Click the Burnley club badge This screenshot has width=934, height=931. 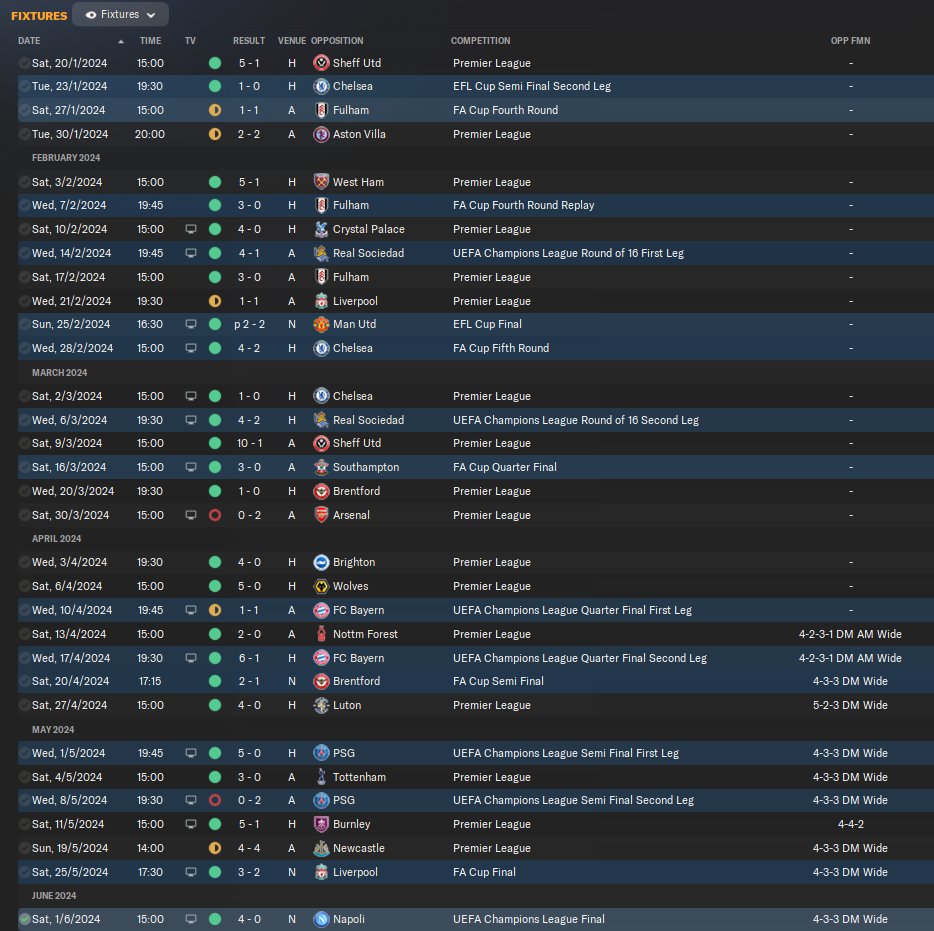click(x=321, y=824)
